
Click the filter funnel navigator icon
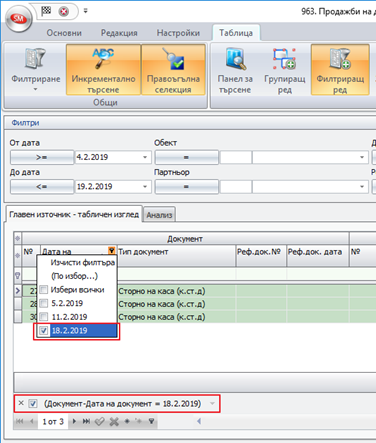(x=151, y=421)
